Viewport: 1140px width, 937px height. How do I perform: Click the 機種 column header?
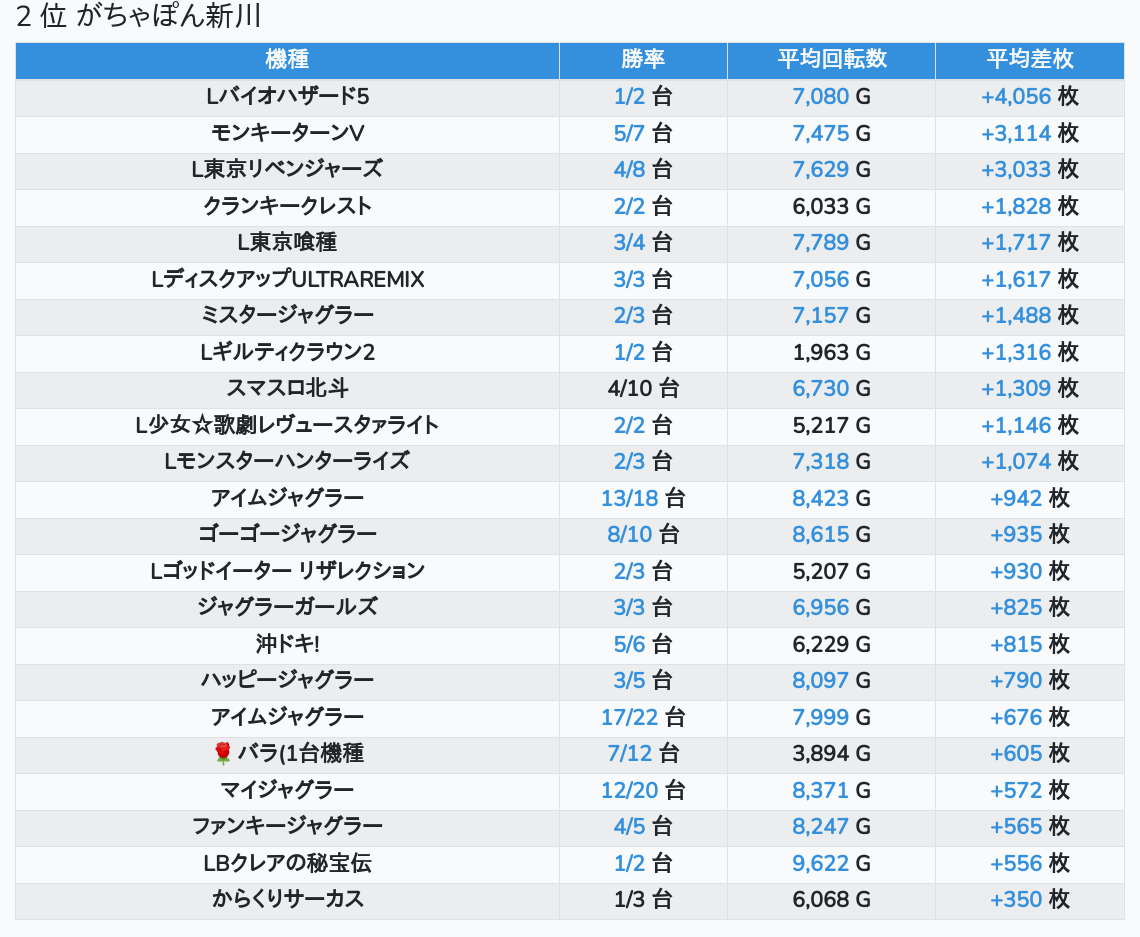[x=287, y=60]
